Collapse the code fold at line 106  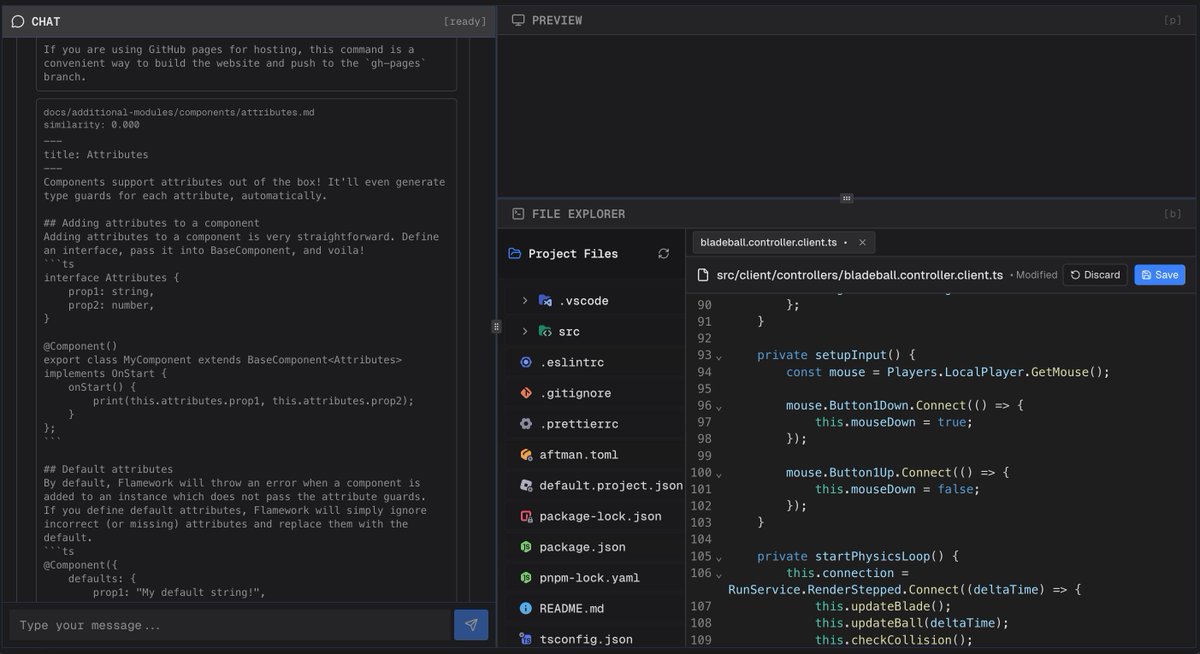pos(719,575)
